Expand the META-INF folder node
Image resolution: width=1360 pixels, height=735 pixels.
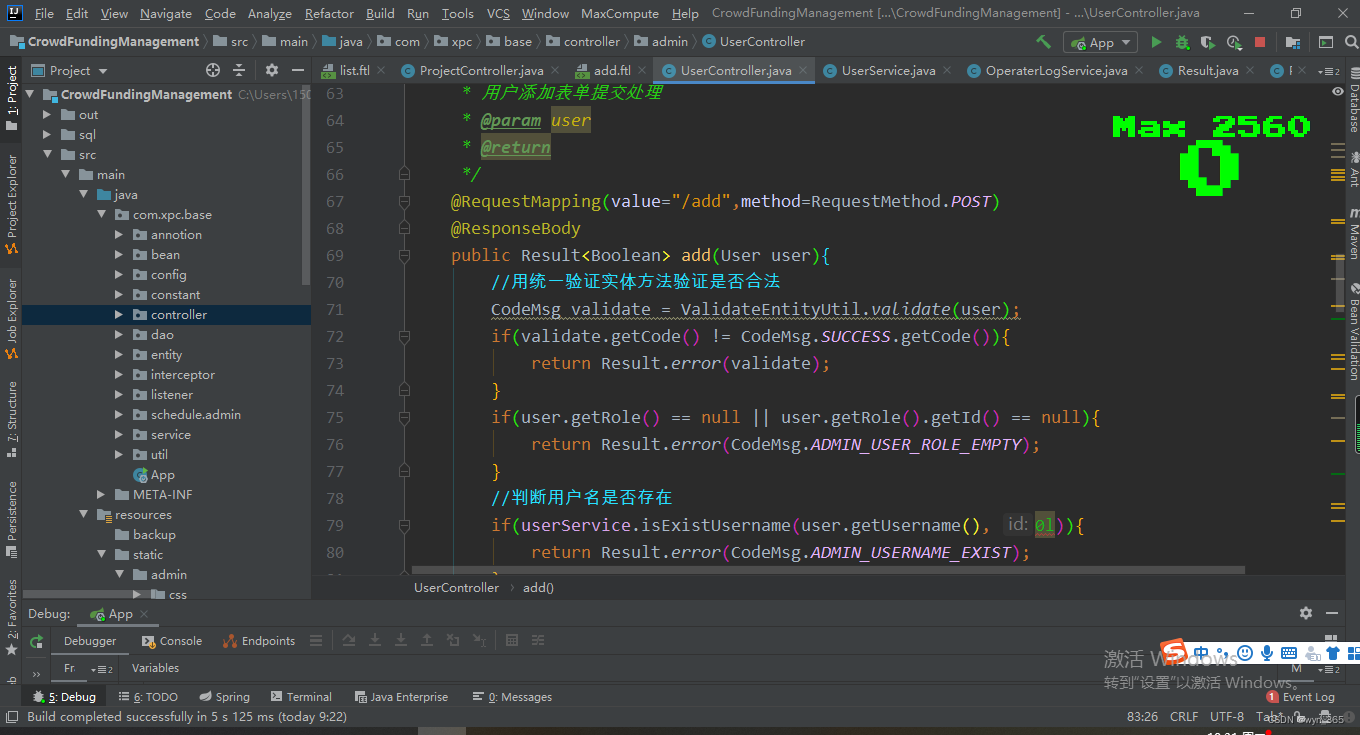pyautogui.click(x=101, y=495)
